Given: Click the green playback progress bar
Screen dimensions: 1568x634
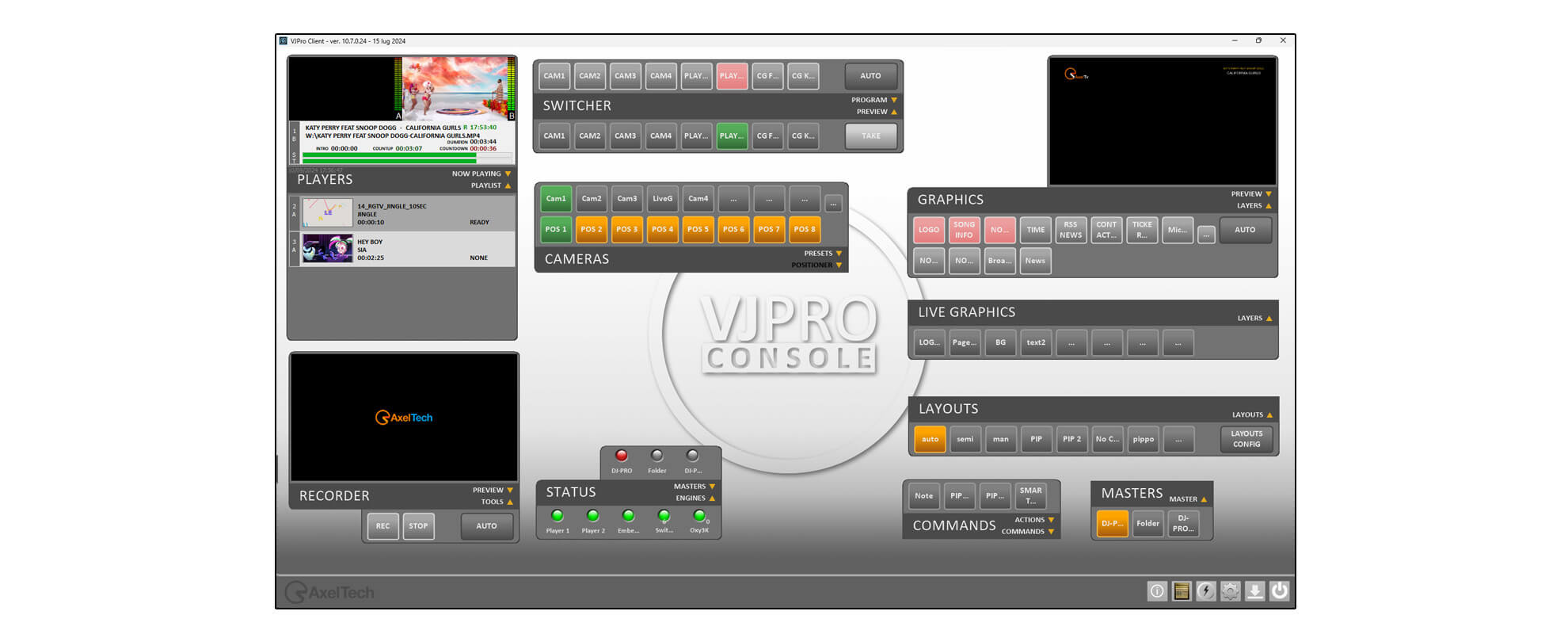Looking at the screenshot, I should pos(388,158).
